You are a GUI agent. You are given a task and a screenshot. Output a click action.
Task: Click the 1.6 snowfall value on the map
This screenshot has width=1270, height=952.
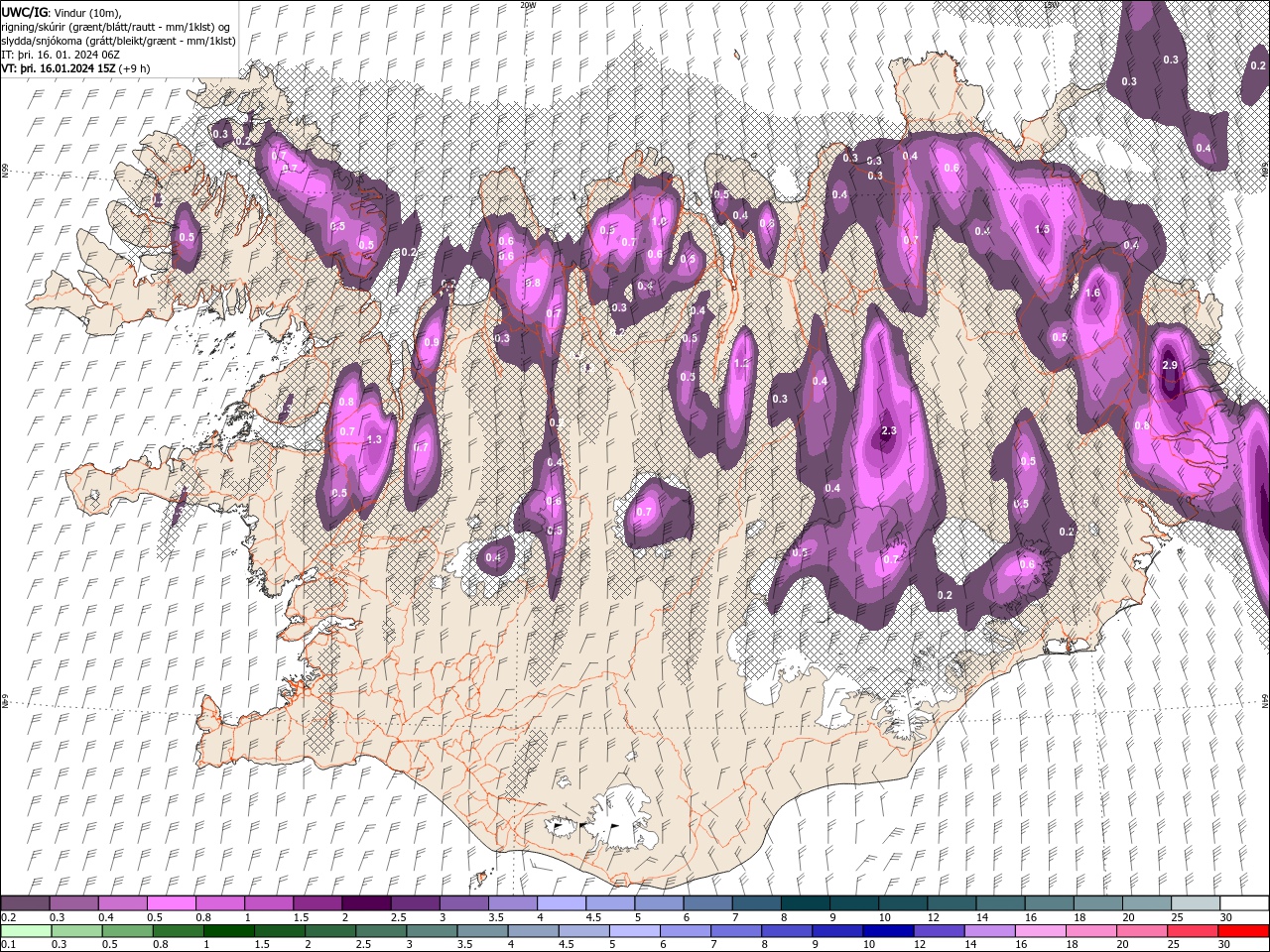pyautogui.click(x=1093, y=294)
